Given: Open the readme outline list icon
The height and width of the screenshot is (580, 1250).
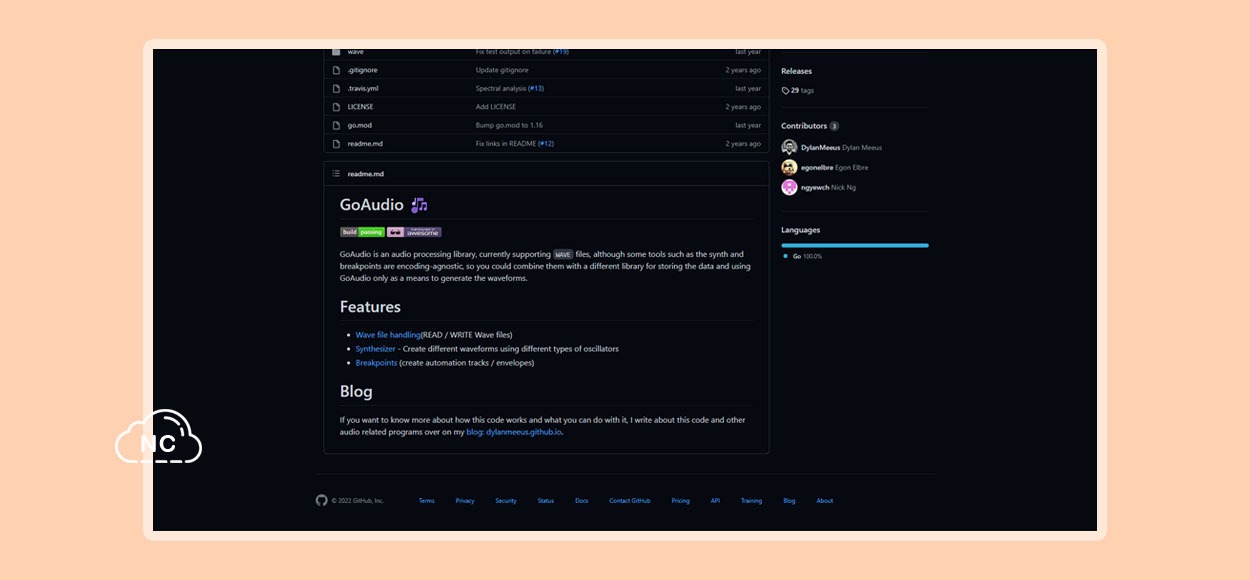Looking at the screenshot, I should [x=336, y=174].
